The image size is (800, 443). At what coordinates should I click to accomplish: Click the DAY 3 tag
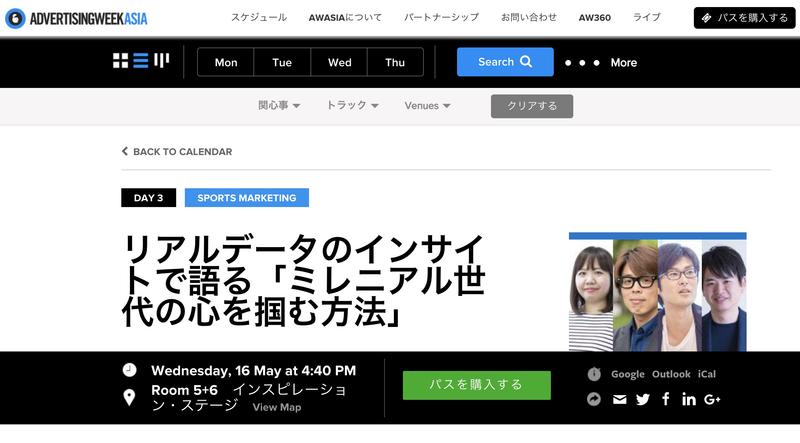coord(148,198)
